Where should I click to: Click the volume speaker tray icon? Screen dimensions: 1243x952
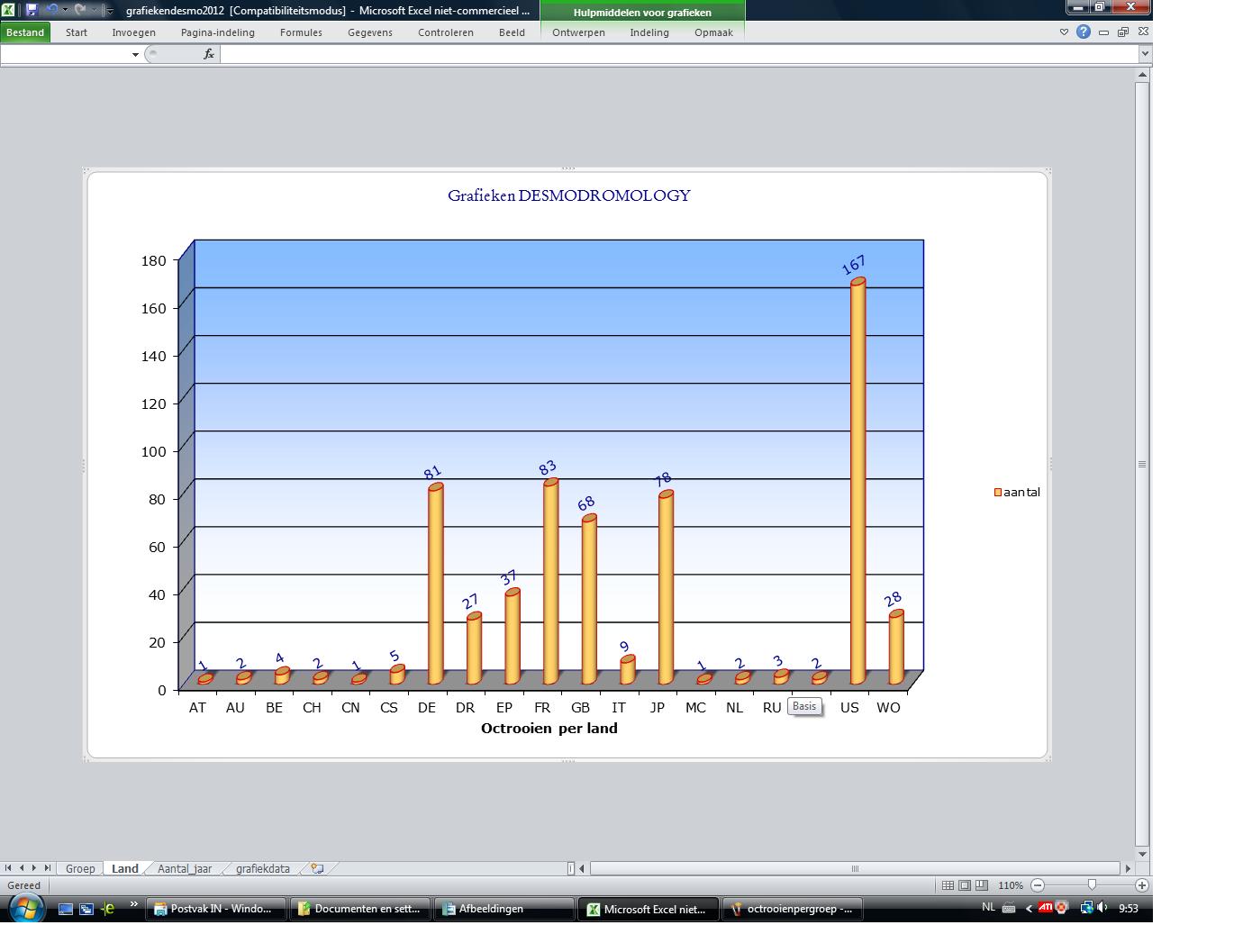[x=1102, y=908]
